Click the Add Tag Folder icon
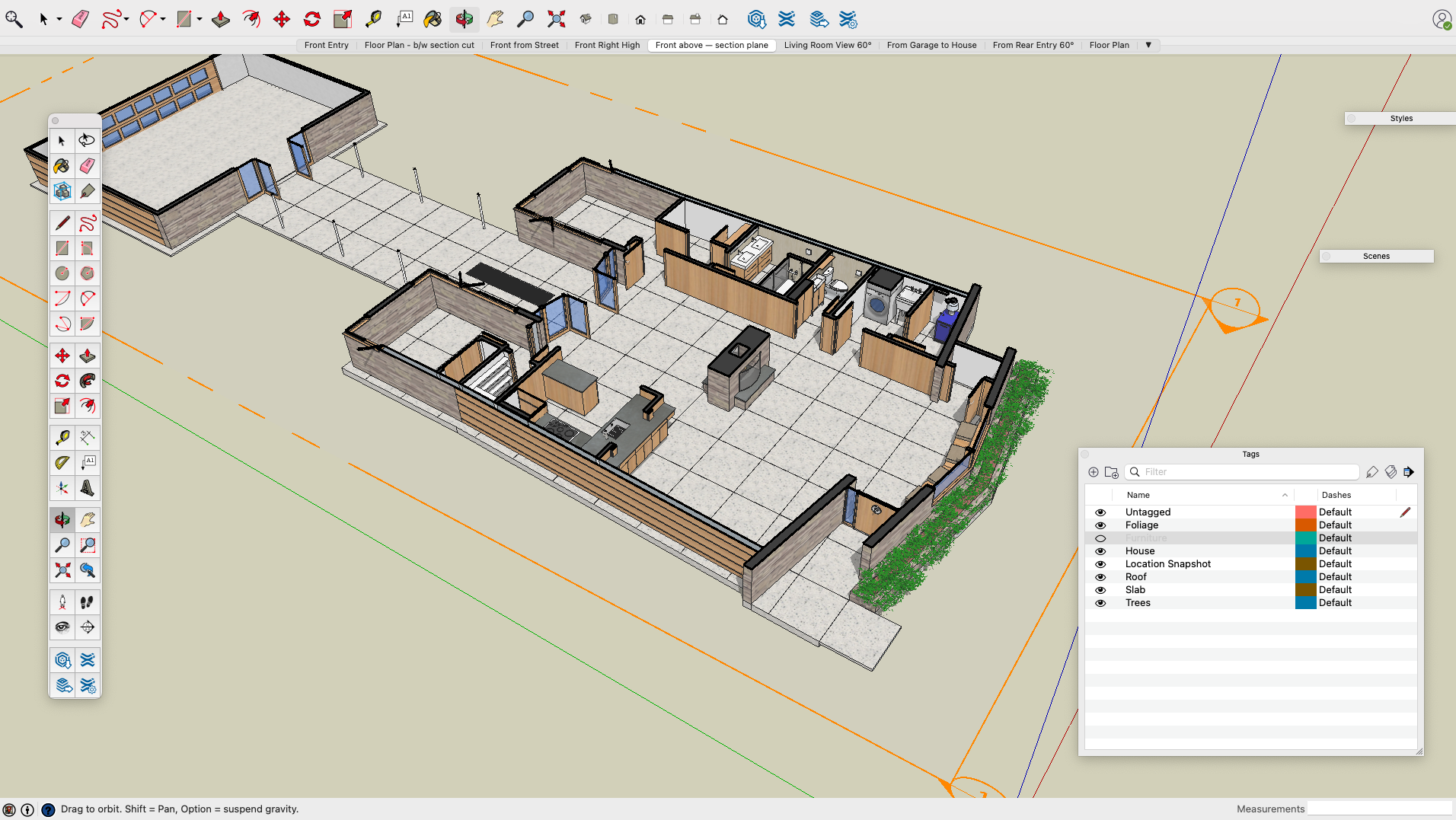Screen dimensions: 1456x820 tap(1111, 472)
